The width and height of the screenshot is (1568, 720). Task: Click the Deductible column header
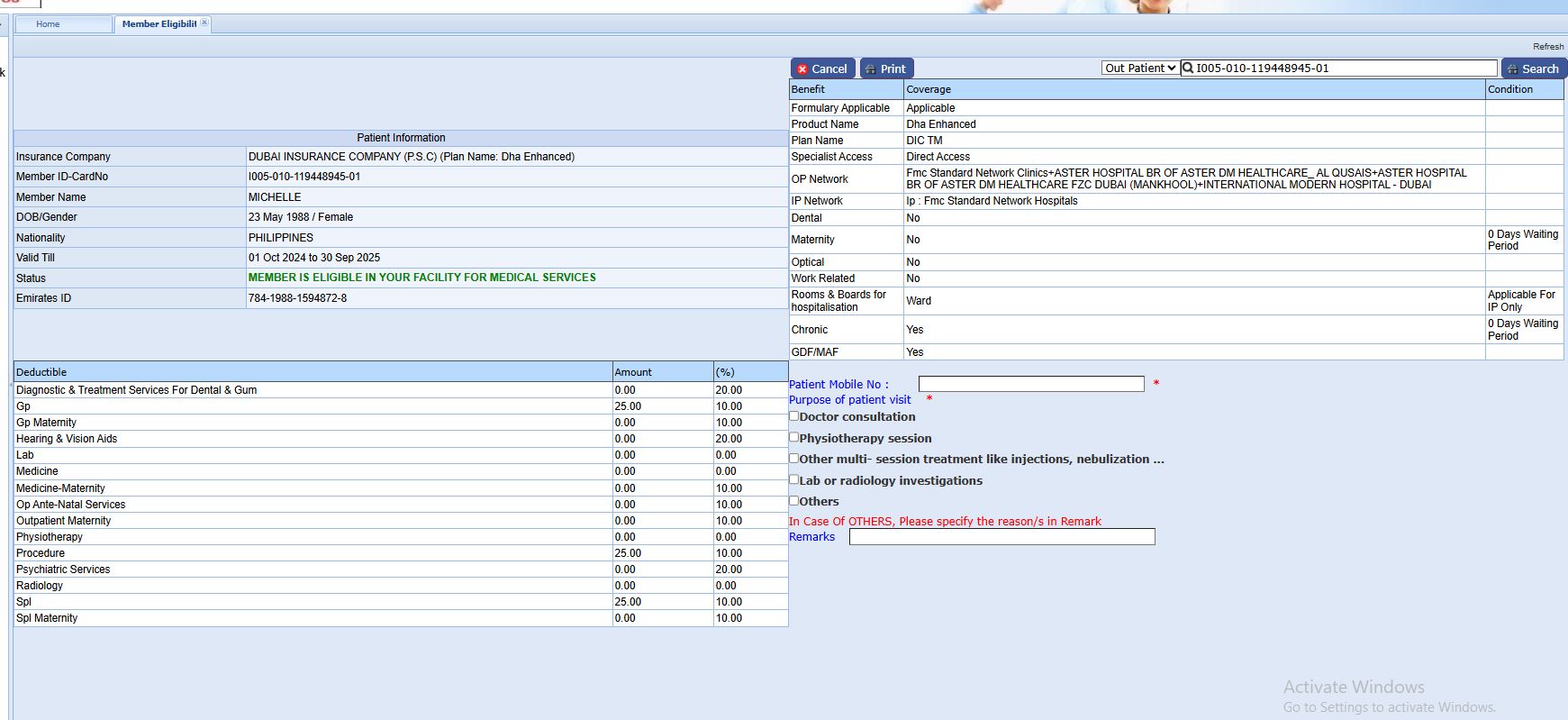tap(41, 372)
